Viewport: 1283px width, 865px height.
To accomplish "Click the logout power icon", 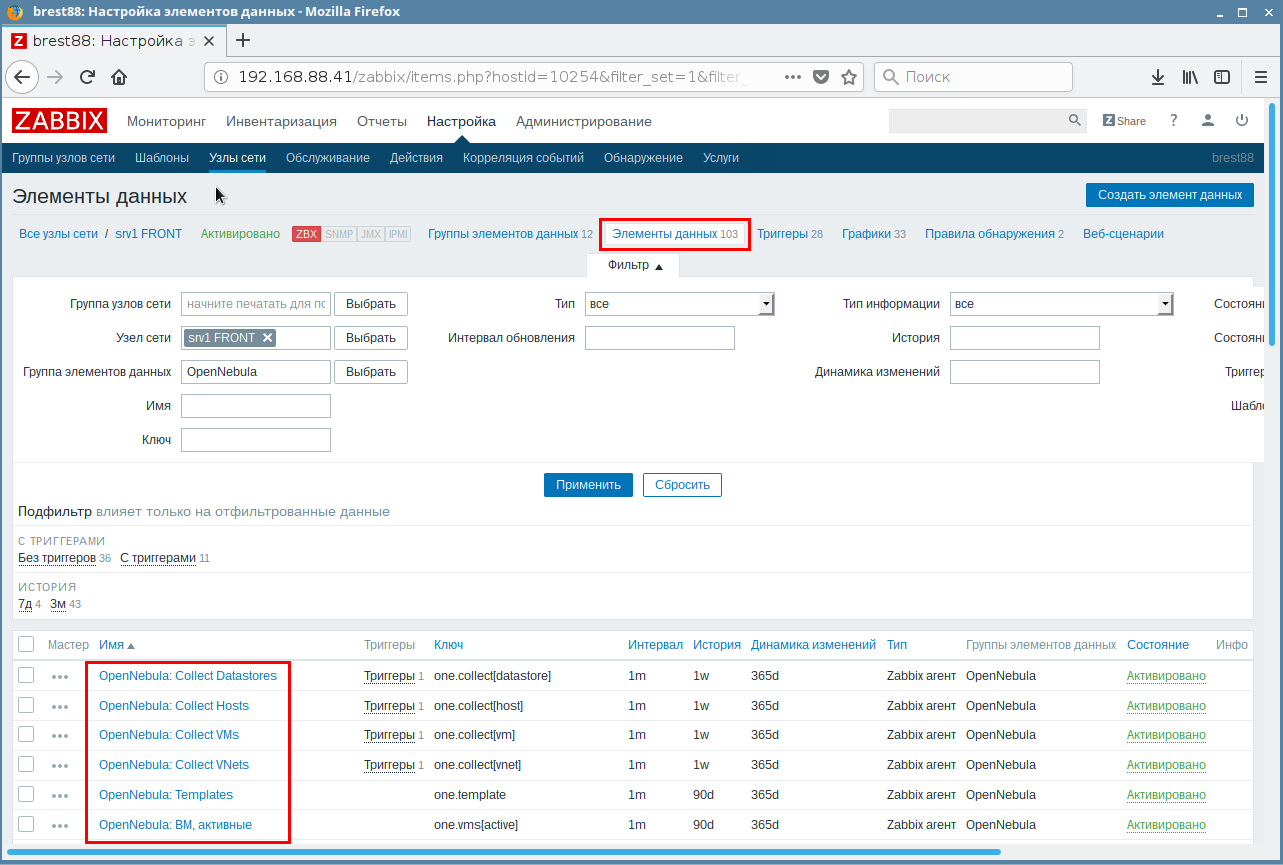I will [1242, 121].
